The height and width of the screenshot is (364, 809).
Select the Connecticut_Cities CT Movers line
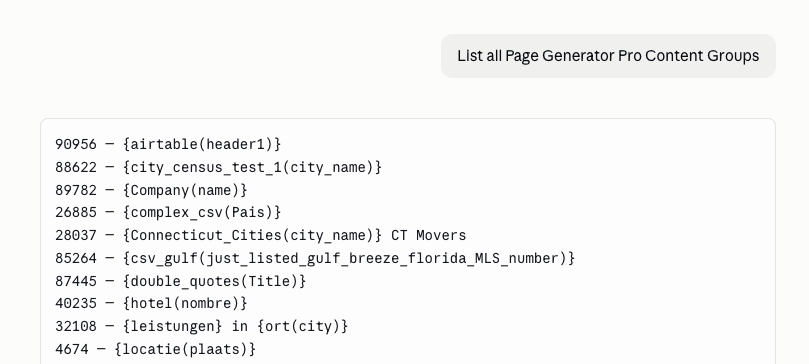(261, 236)
